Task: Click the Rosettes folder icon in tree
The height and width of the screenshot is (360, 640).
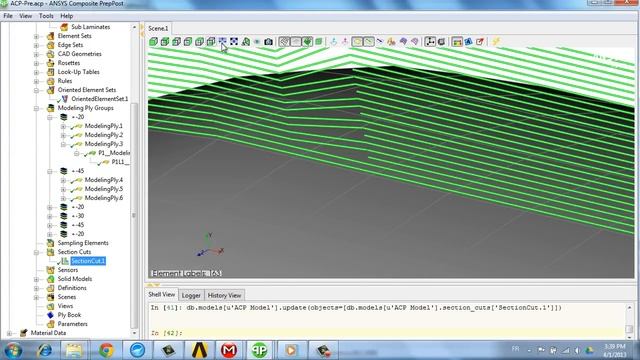Action: pos(51,63)
